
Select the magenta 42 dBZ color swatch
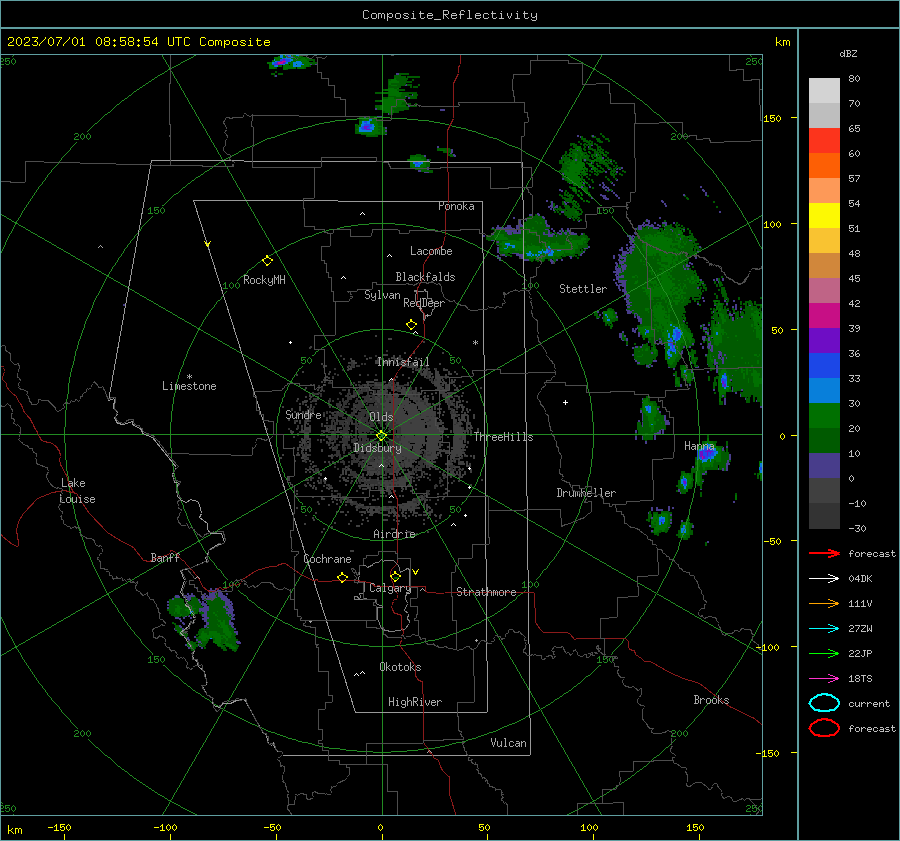(824, 315)
